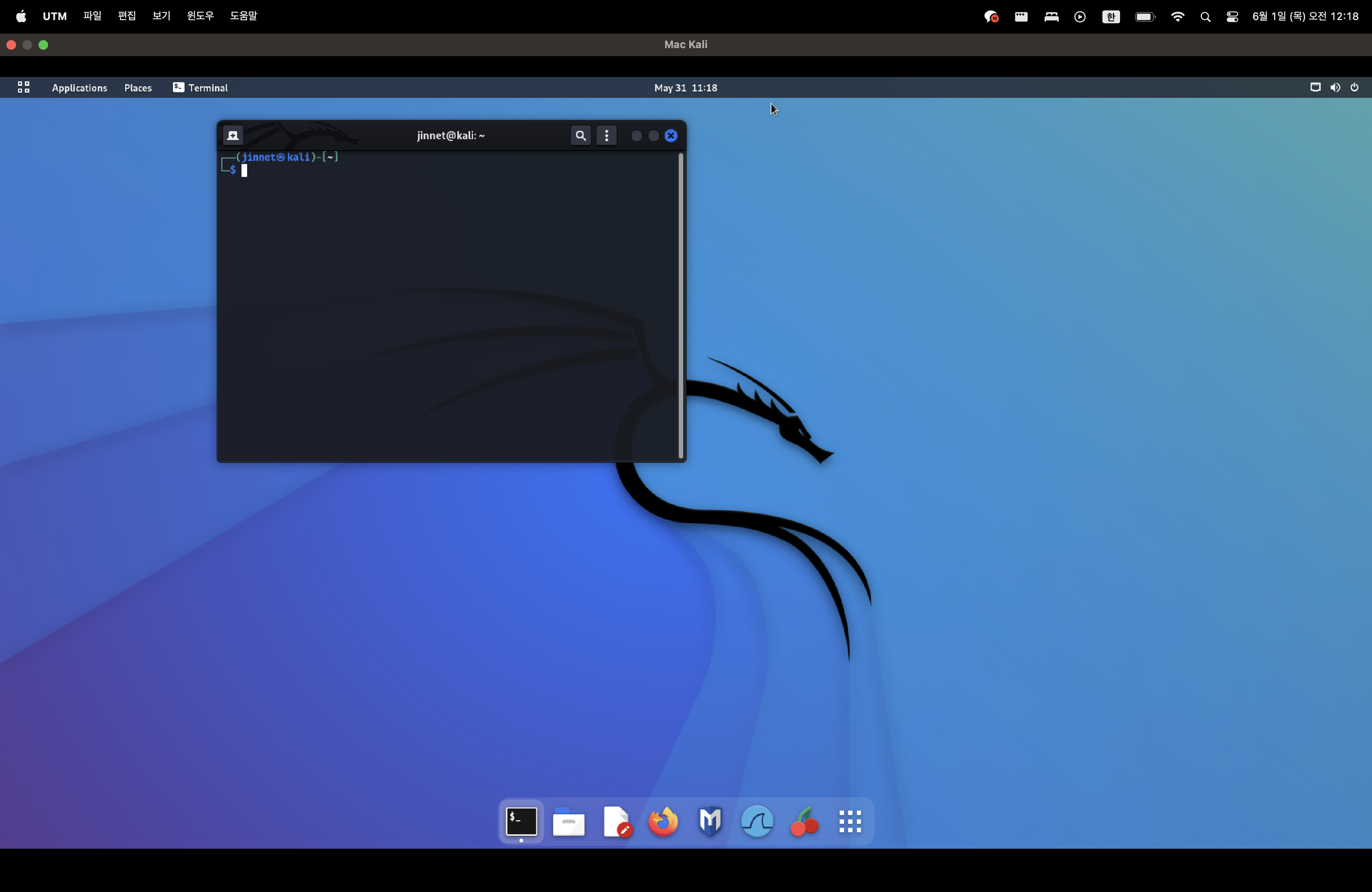Open activities overview grid icon
The height and width of the screenshot is (892, 1372).
click(x=24, y=87)
